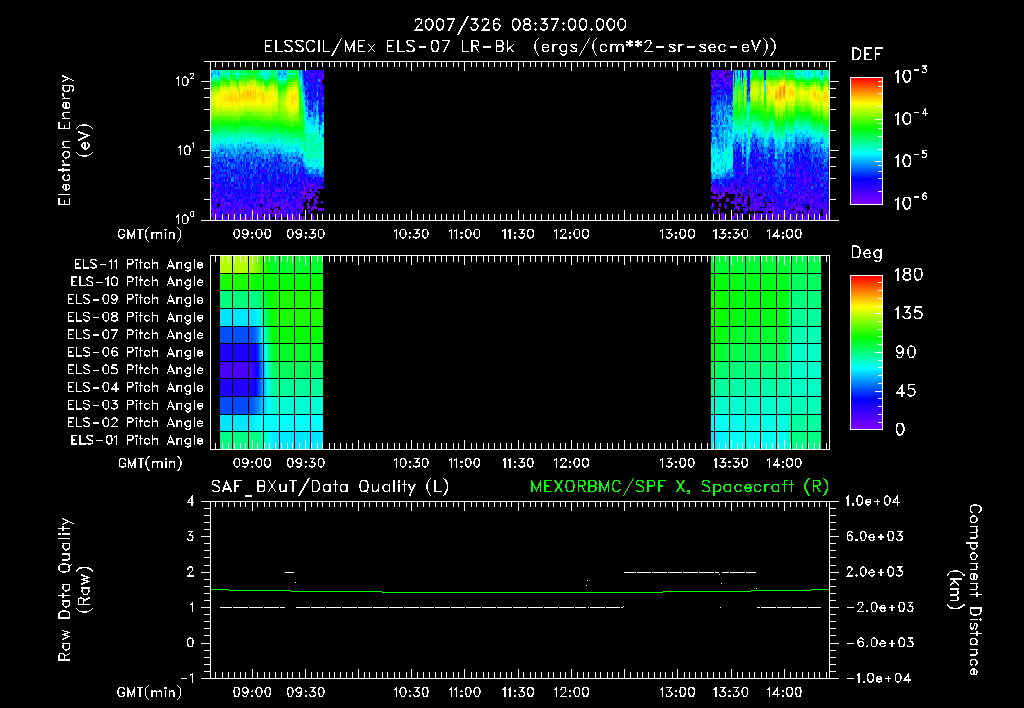
Task: Select the ELS-05 Pitch Angle row label
Action: coord(136,370)
